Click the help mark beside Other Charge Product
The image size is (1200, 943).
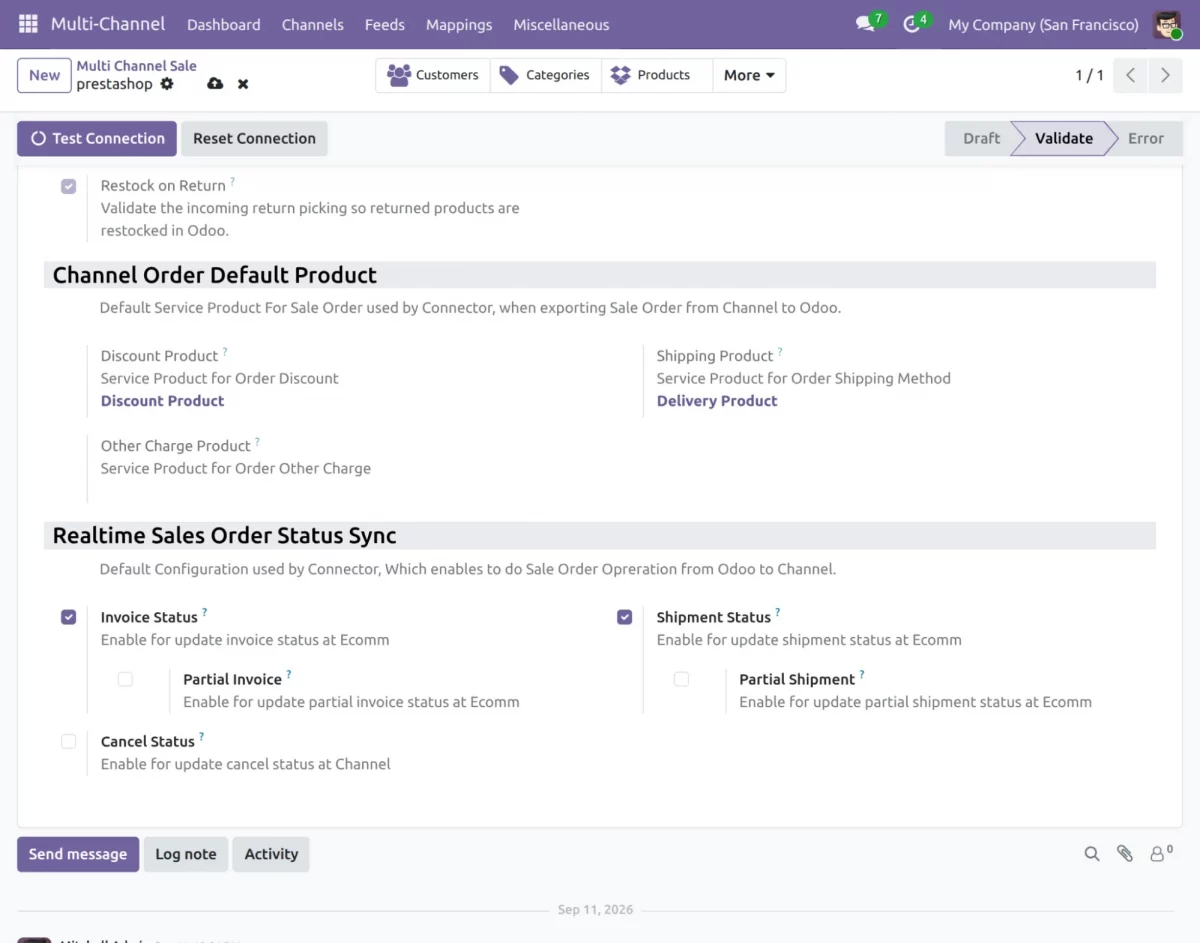tap(257, 441)
